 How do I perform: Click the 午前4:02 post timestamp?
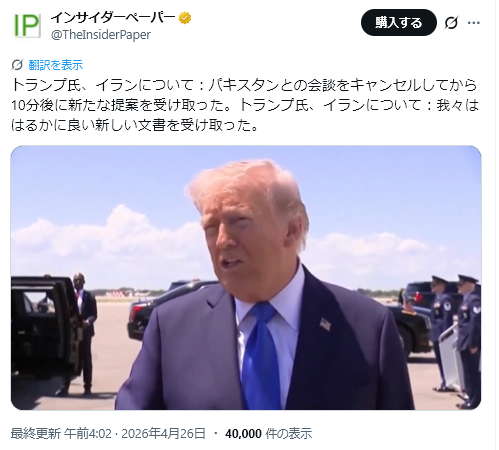(88, 434)
